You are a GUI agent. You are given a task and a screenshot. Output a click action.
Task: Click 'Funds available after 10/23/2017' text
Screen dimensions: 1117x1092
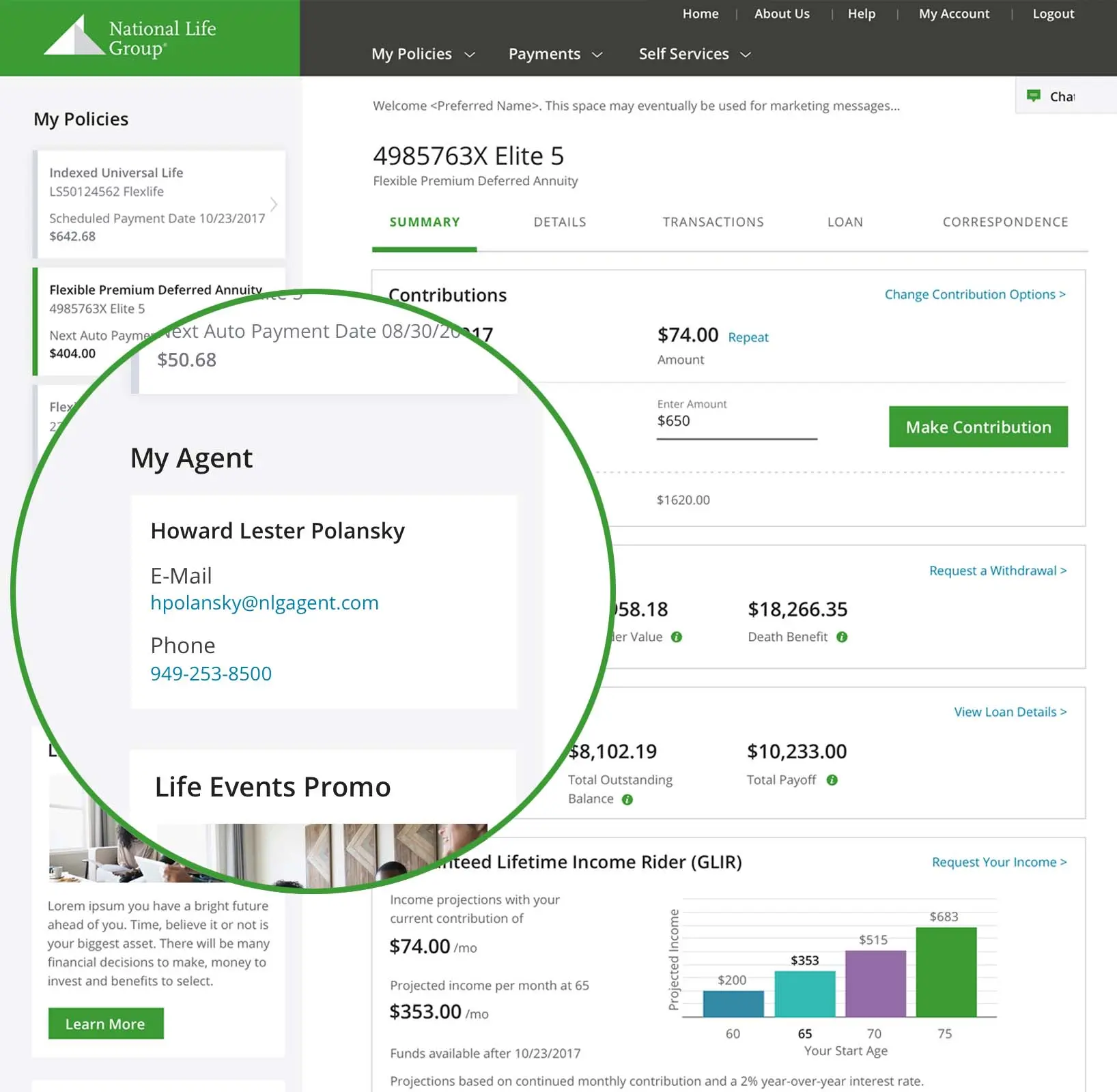click(x=485, y=1053)
